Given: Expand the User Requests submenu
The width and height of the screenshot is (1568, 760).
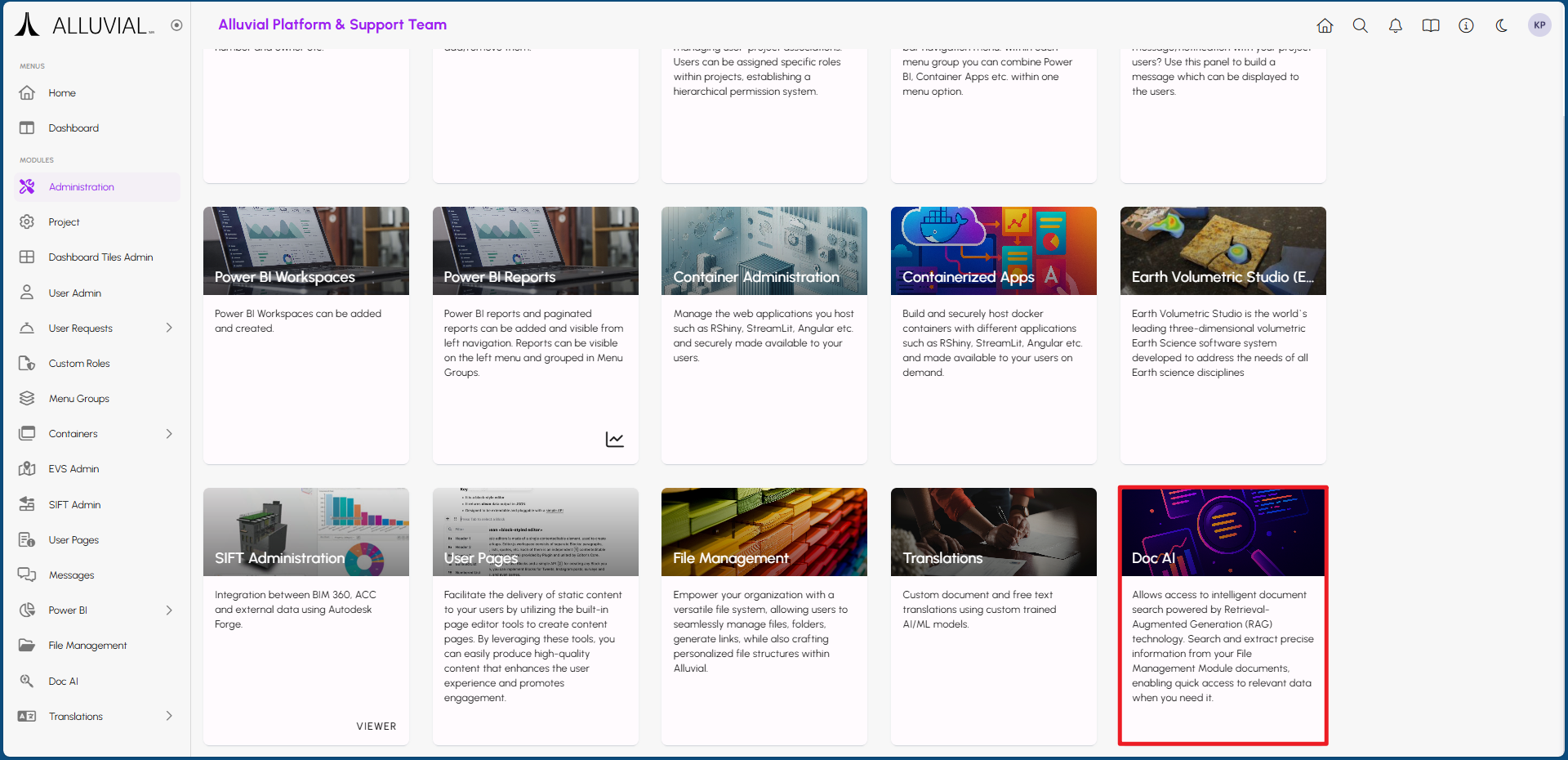Looking at the screenshot, I should coord(169,328).
